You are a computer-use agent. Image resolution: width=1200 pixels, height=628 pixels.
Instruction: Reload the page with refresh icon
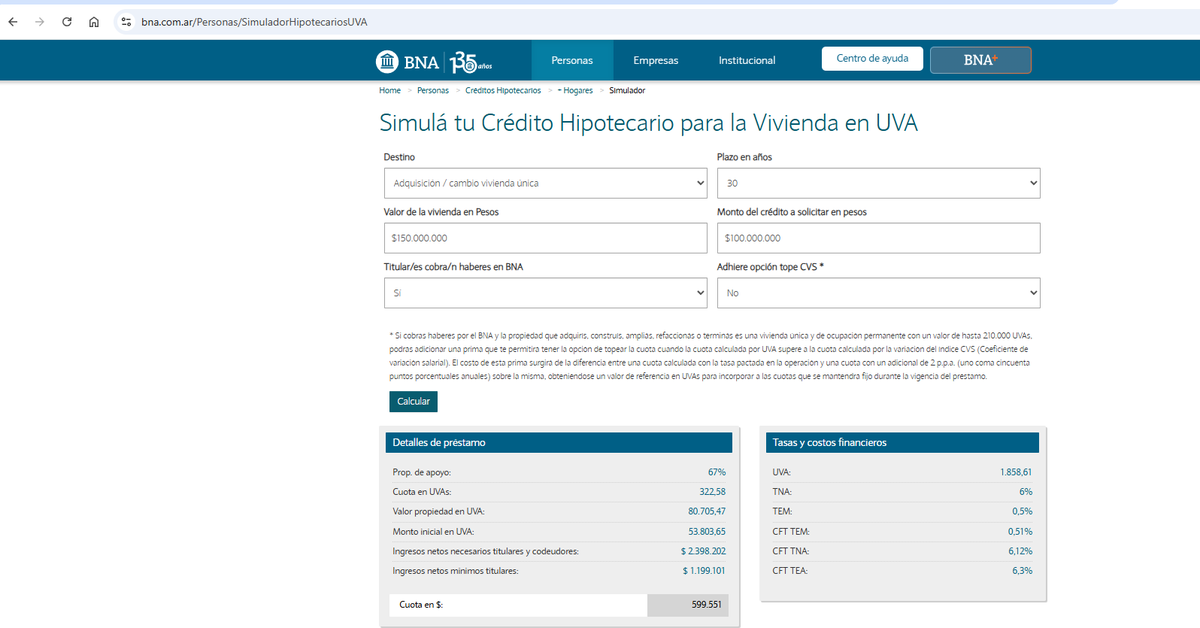point(67,21)
